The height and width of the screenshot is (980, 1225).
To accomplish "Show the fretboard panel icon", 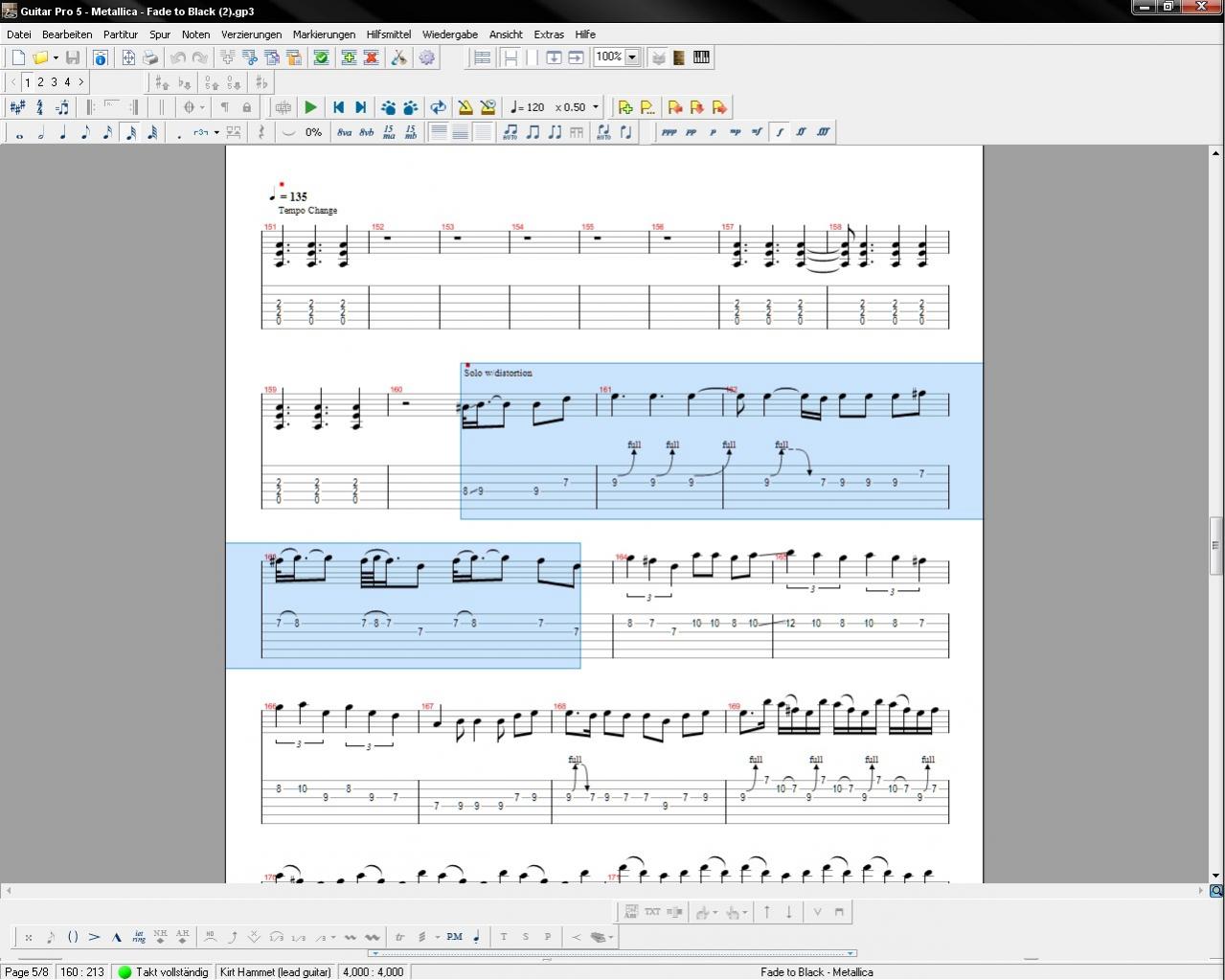I will click(679, 57).
